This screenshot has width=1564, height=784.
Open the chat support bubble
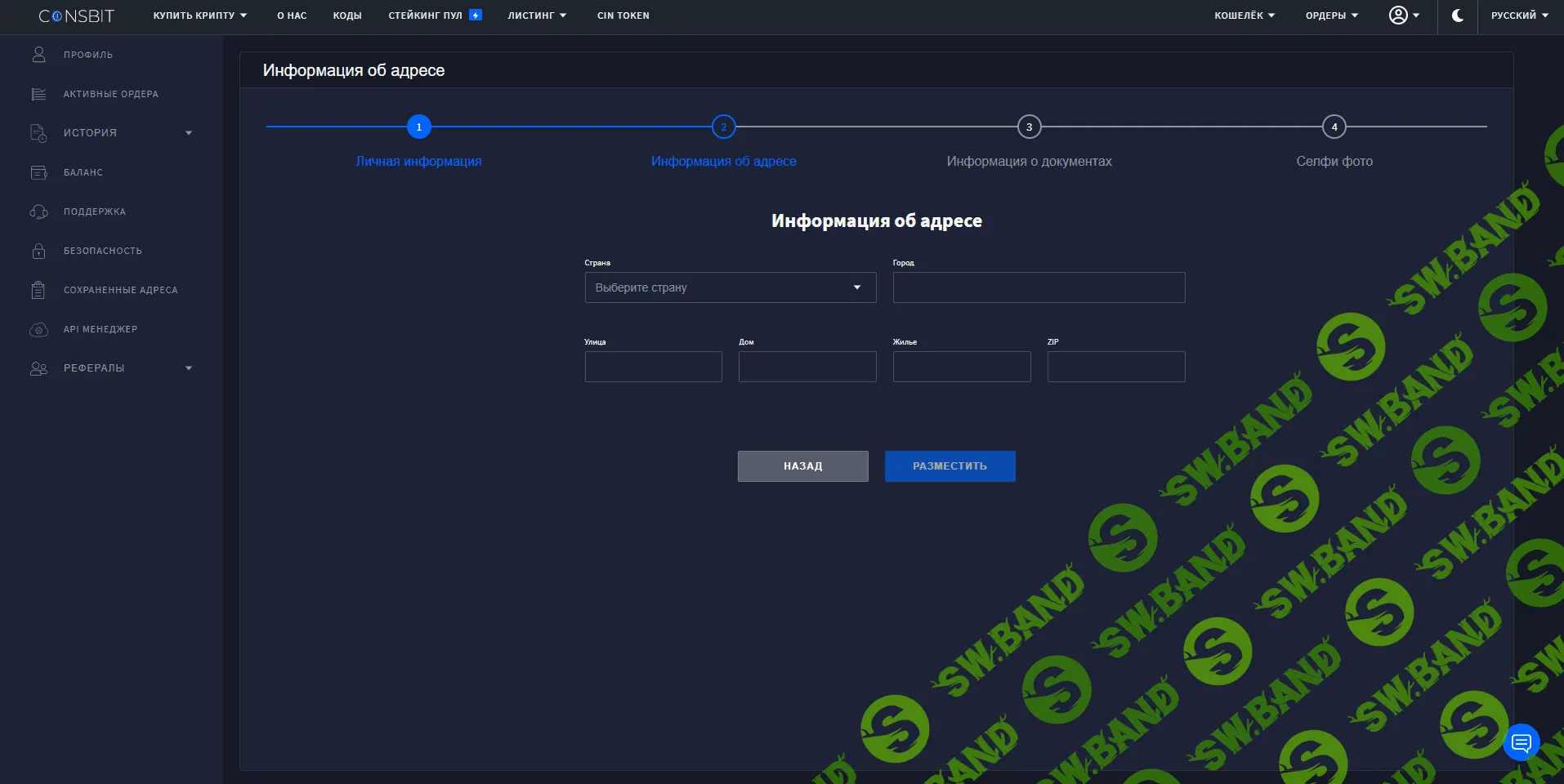tap(1520, 742)
